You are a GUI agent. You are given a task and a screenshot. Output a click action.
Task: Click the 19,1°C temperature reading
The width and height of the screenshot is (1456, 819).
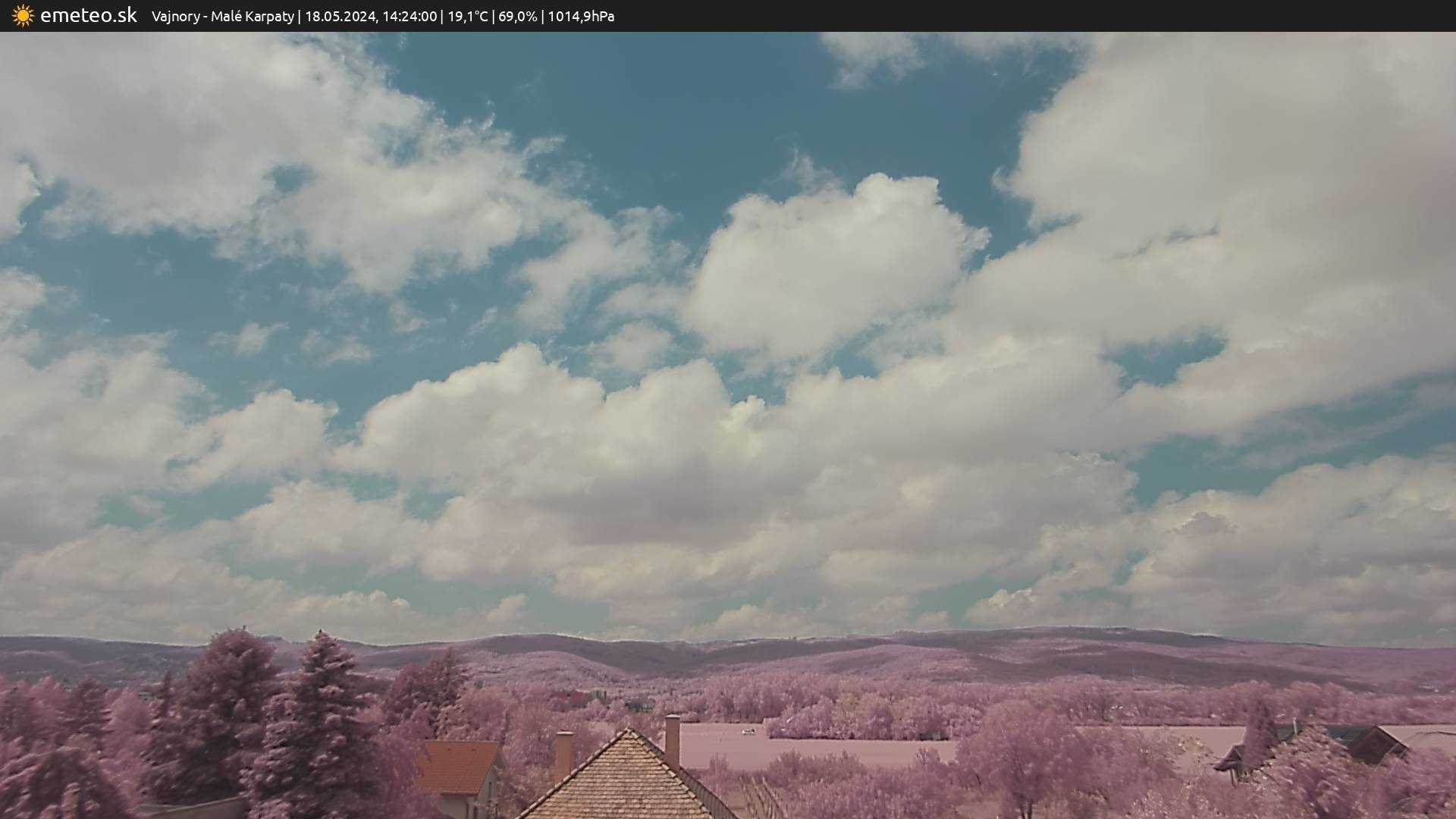tap(467, 17)
